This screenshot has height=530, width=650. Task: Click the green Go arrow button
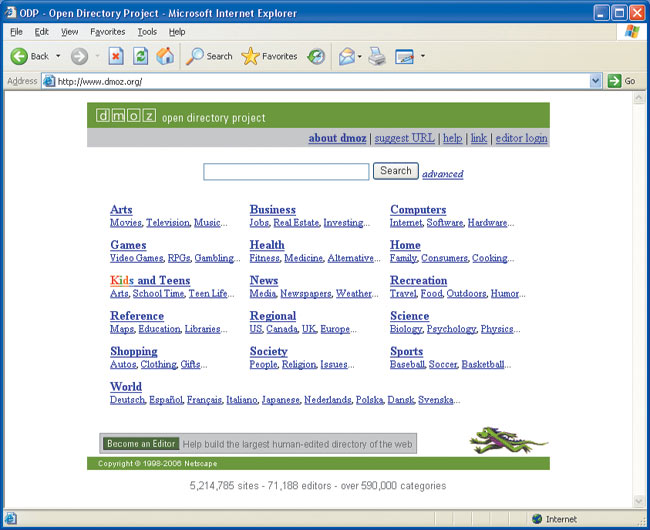(x=614, y=81)
